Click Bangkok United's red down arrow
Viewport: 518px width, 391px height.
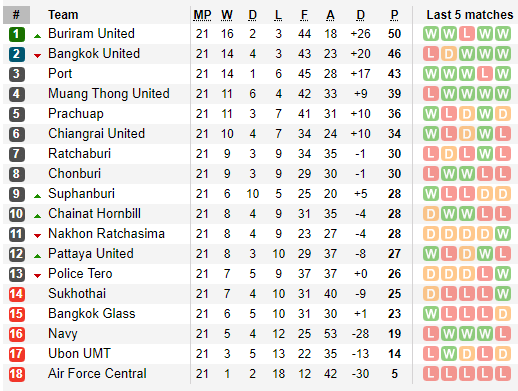point(38,56)
